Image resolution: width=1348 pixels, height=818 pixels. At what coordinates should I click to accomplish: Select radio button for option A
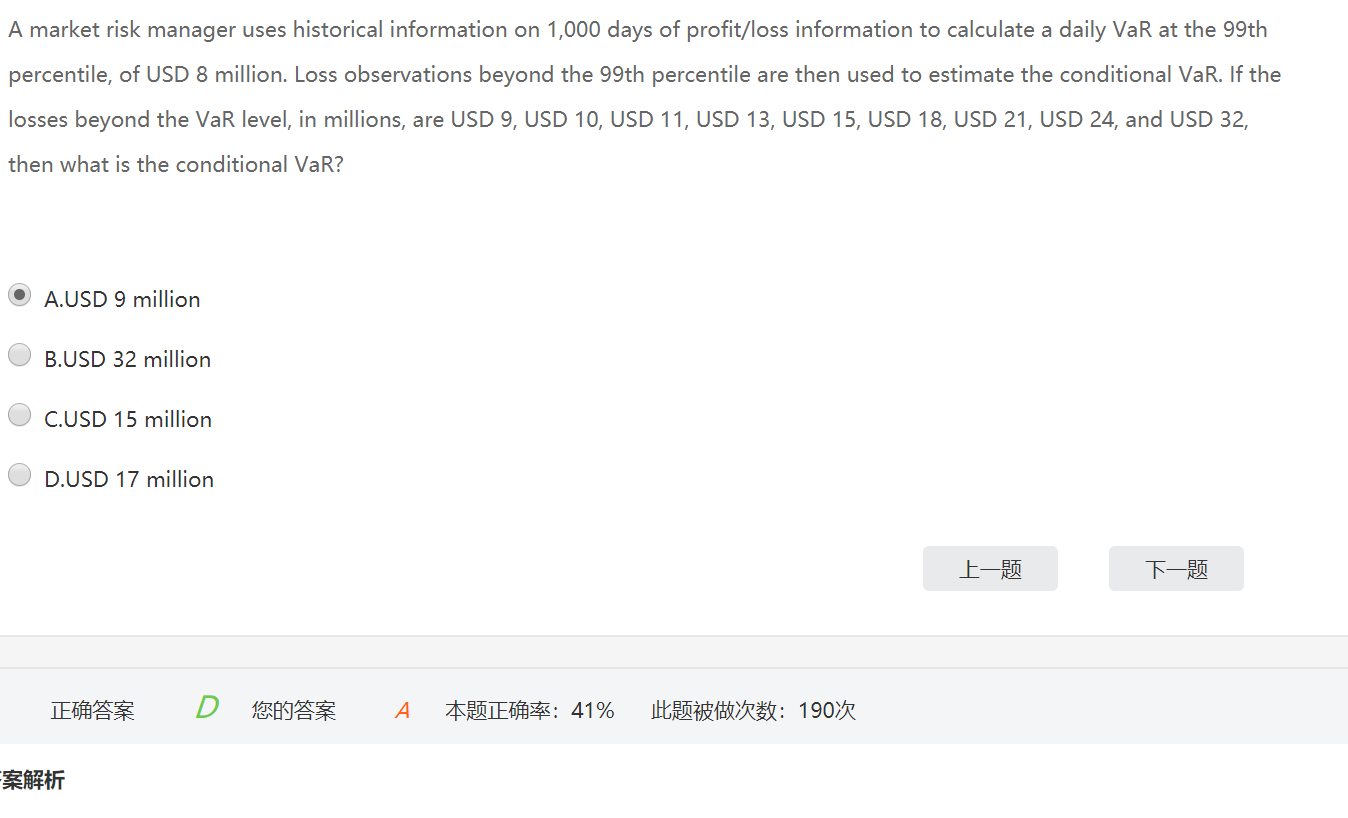click(x=19, y=295)
